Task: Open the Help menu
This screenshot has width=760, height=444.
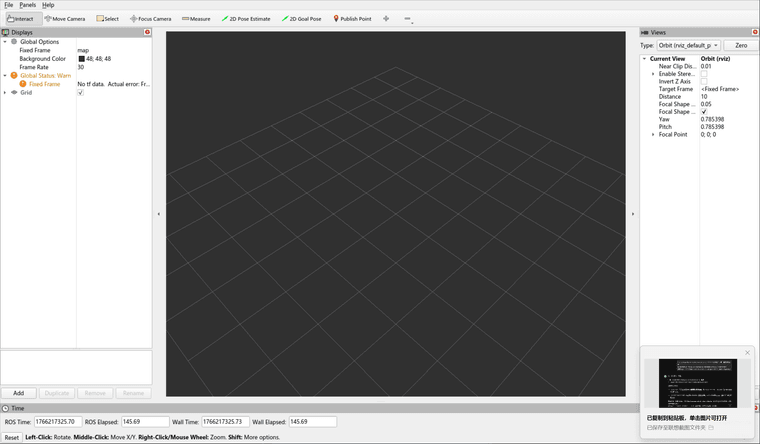Action: click(48, 5)
